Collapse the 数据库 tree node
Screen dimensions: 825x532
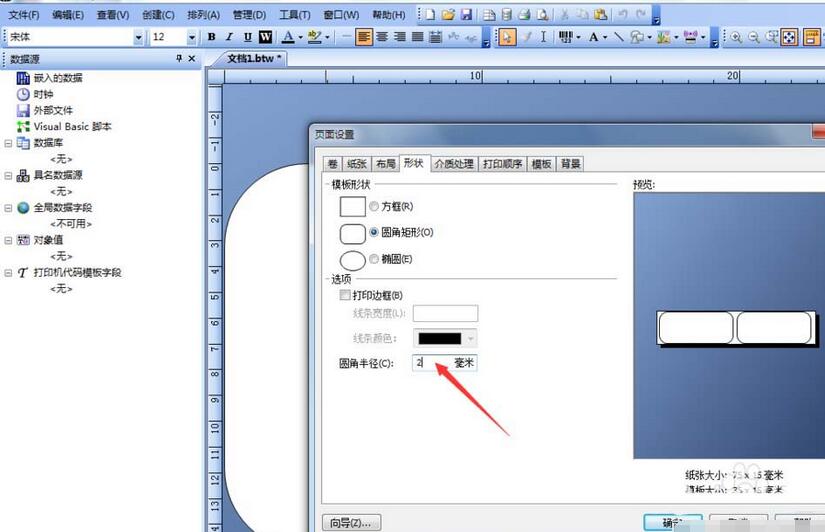click(9, 143)
